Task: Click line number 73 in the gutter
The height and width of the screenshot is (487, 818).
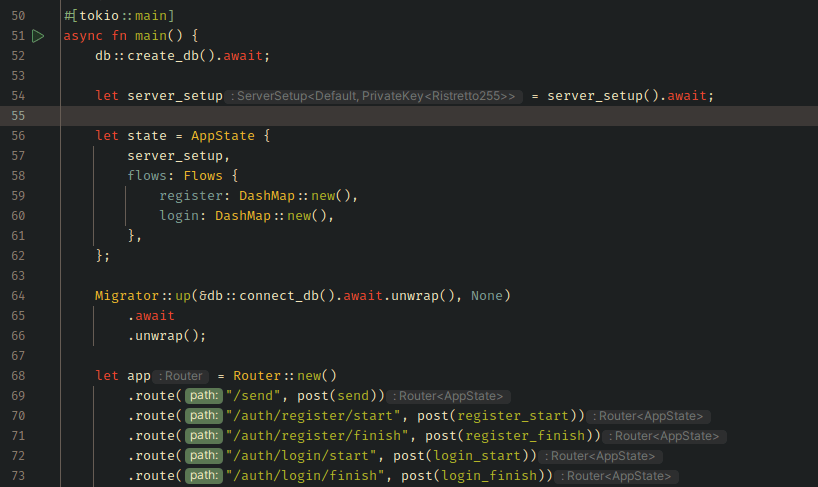Action: pos(18,476)
